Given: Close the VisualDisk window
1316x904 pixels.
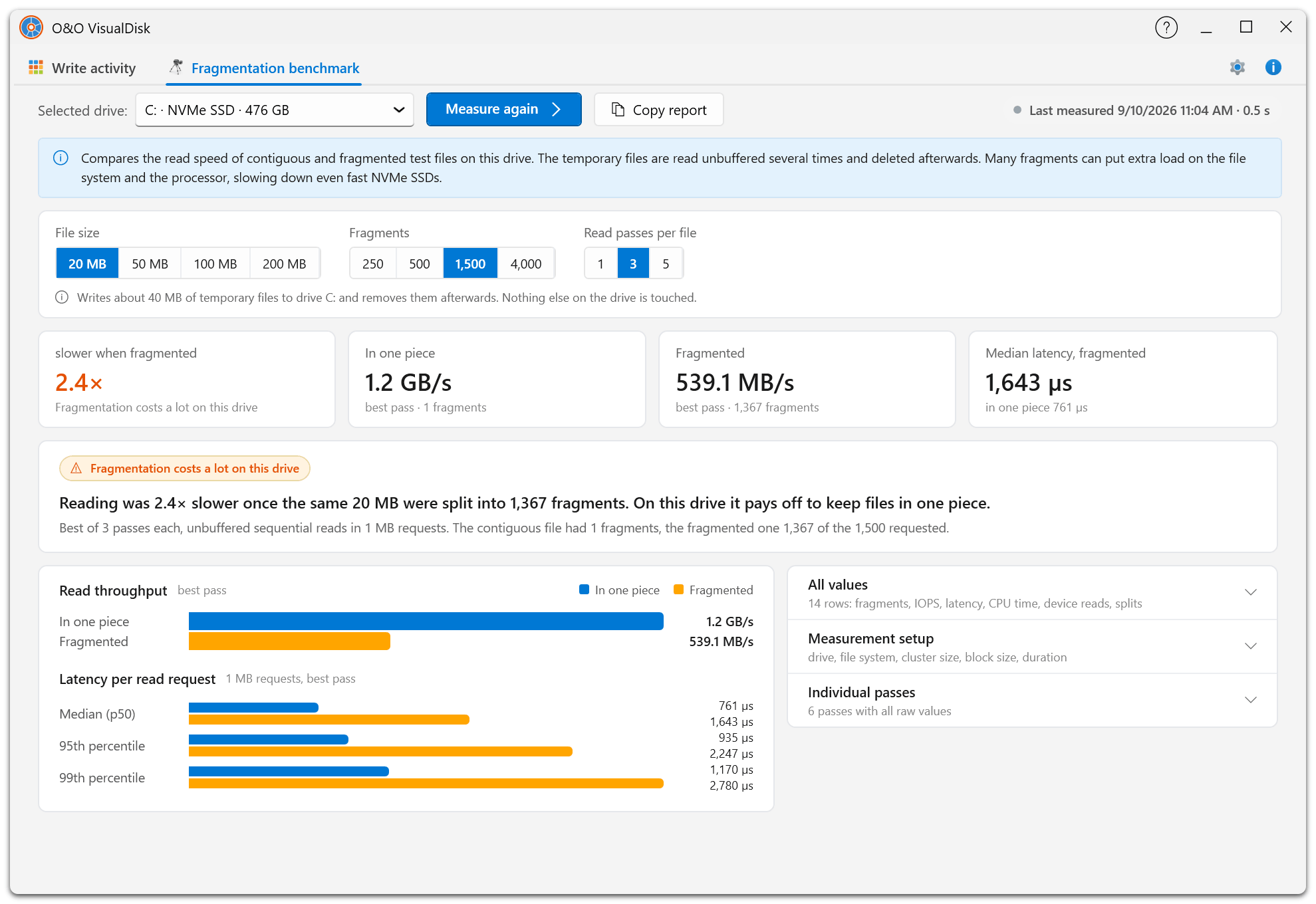Looking at the screenshot, I should [x=1285, y=27].
